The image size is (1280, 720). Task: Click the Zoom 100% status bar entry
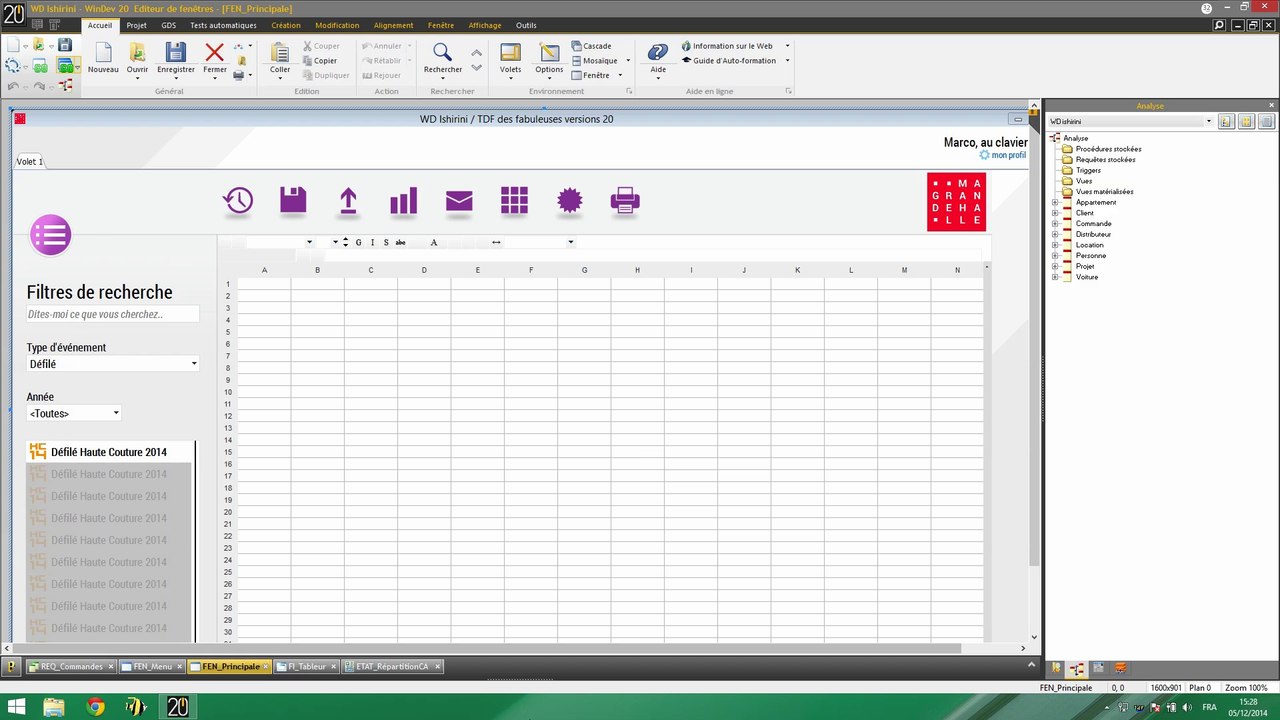(x=1246, y=688)
